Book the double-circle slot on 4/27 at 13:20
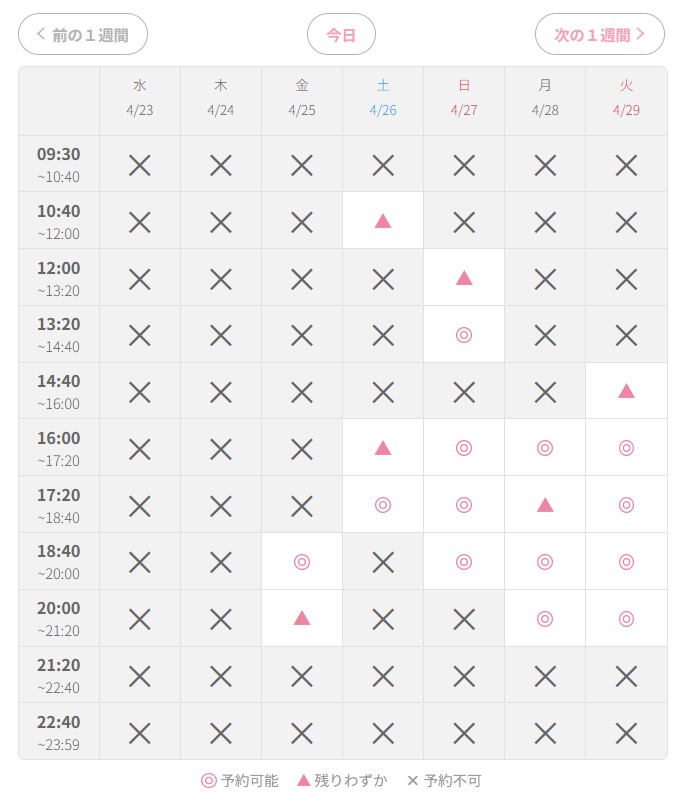 pyautogui.click(x=464, y=334)
